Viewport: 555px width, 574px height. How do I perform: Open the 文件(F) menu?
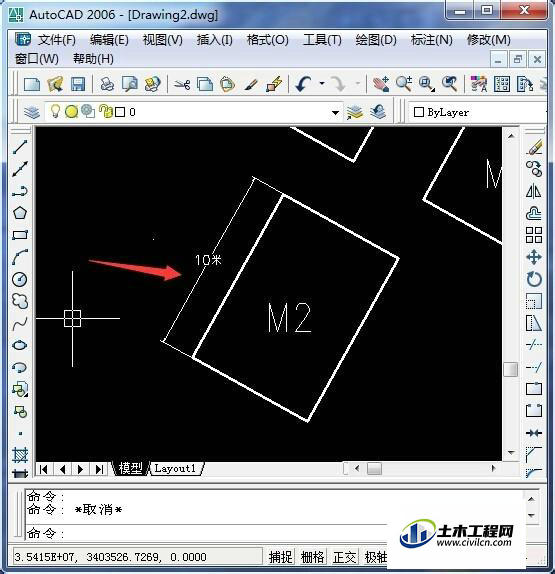pyautogui.click(x=57, y=40)
